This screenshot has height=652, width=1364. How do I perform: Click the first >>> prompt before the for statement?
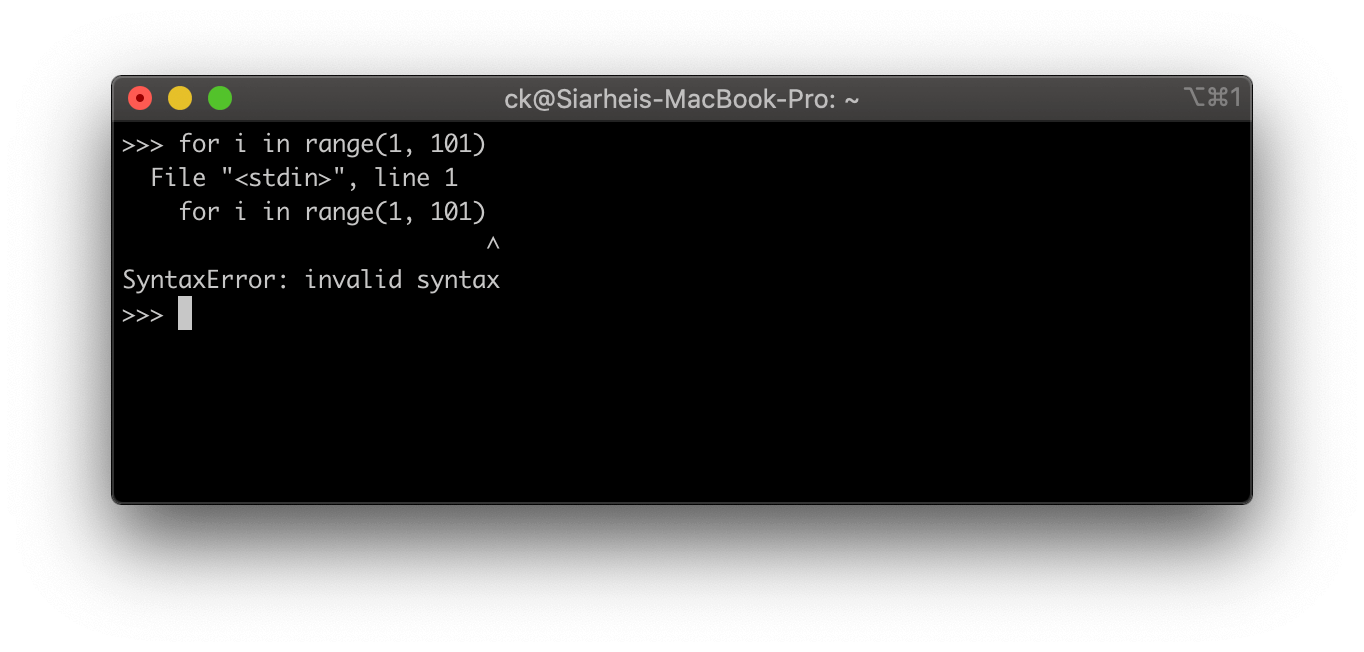coord(142,144)
